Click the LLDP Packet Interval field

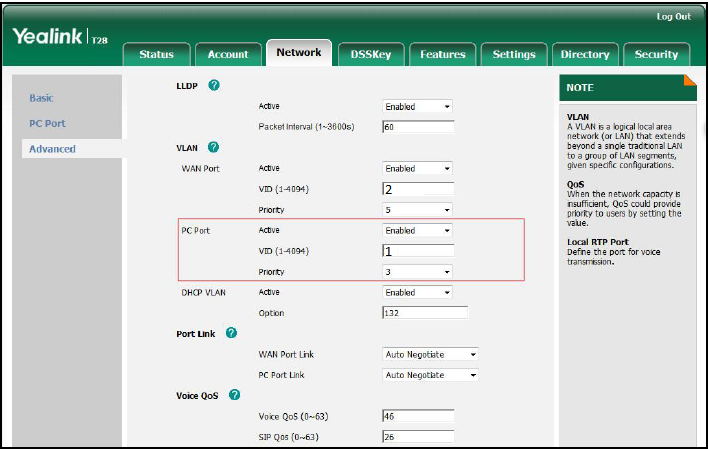point(418,127)
